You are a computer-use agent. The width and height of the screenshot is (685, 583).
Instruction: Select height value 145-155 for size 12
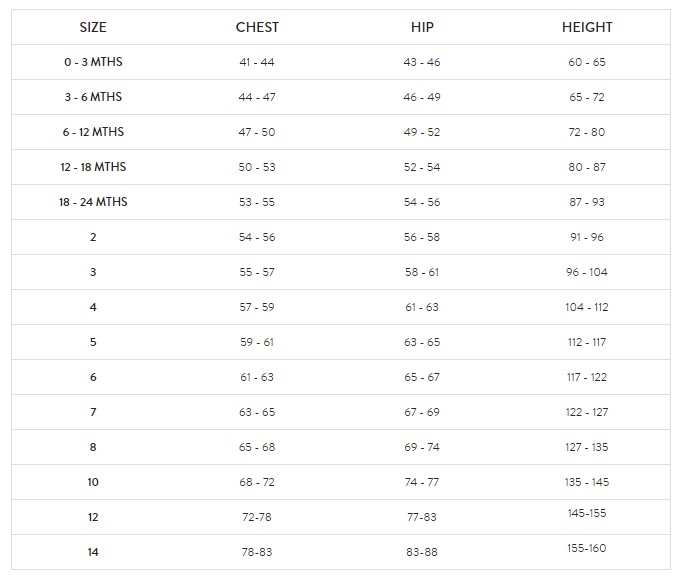coord(587,514)
